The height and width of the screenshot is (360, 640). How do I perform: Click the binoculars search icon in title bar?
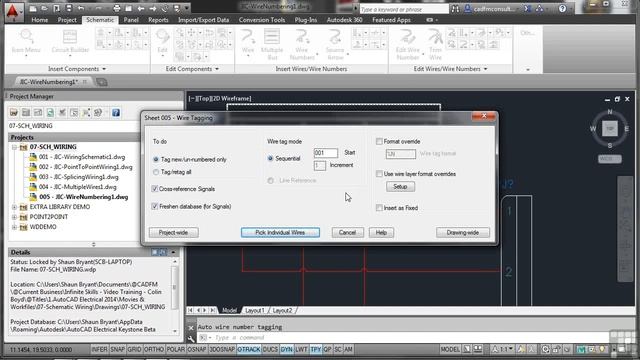tap(455, 9)
